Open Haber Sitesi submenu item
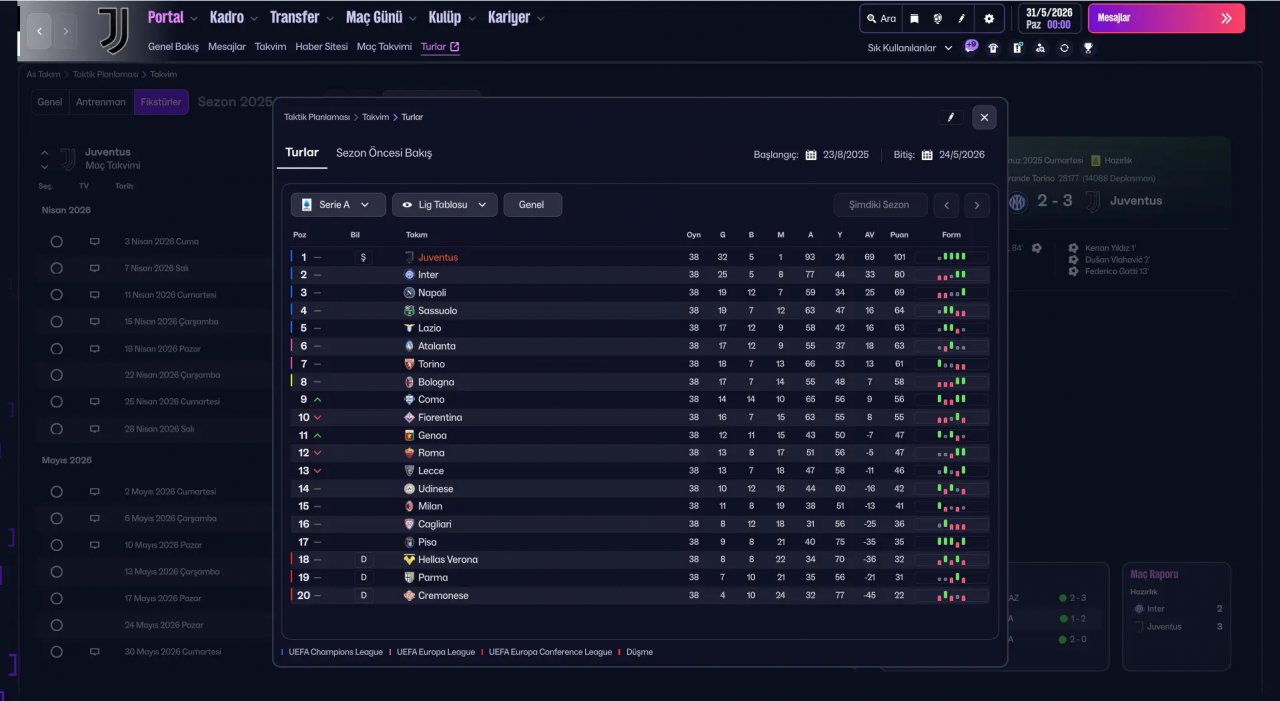Viewport: 1280px width, 701px height. coord(322,47)
